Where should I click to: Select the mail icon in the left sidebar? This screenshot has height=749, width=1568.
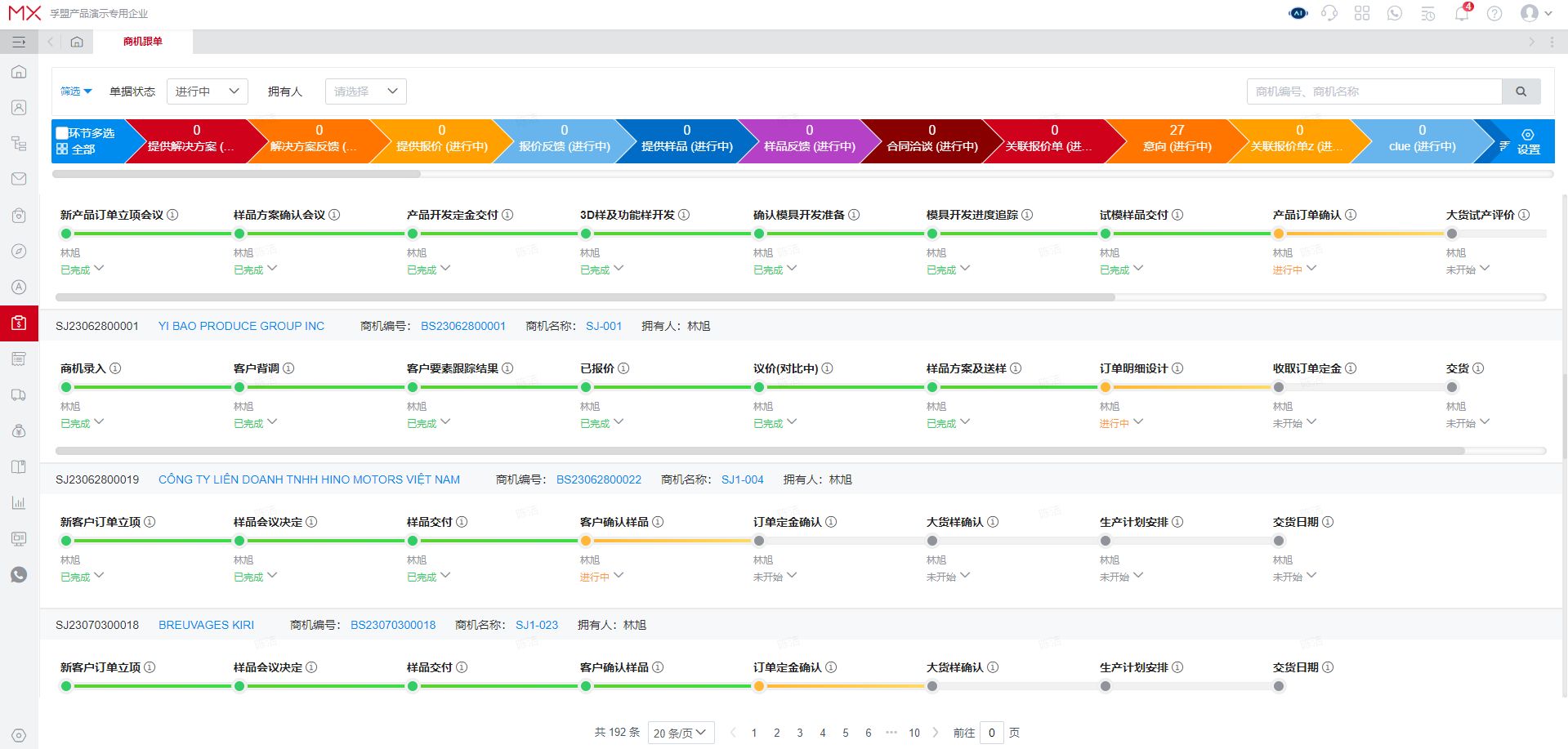click(18, 179)
